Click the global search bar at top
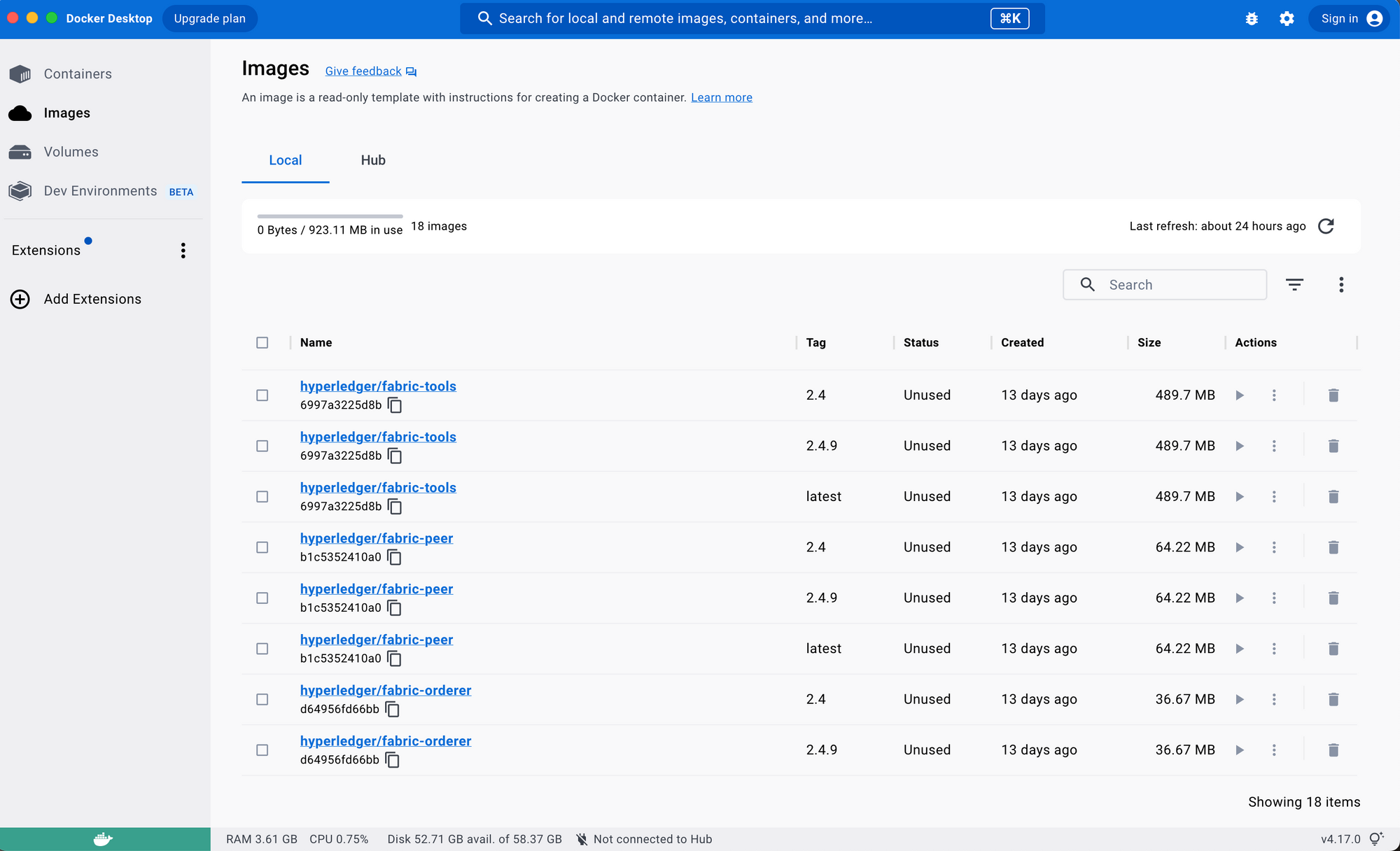The image size is (1400, 851). [x=752, y=19]
